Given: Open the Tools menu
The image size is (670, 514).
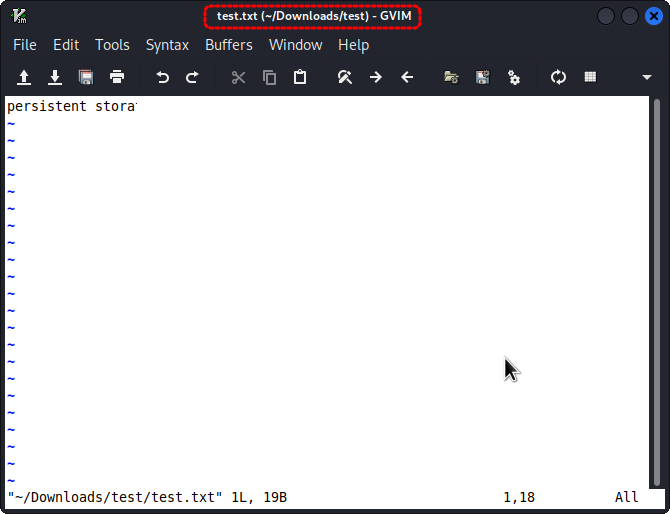Looking at the screenshot, I should [112, 45].
